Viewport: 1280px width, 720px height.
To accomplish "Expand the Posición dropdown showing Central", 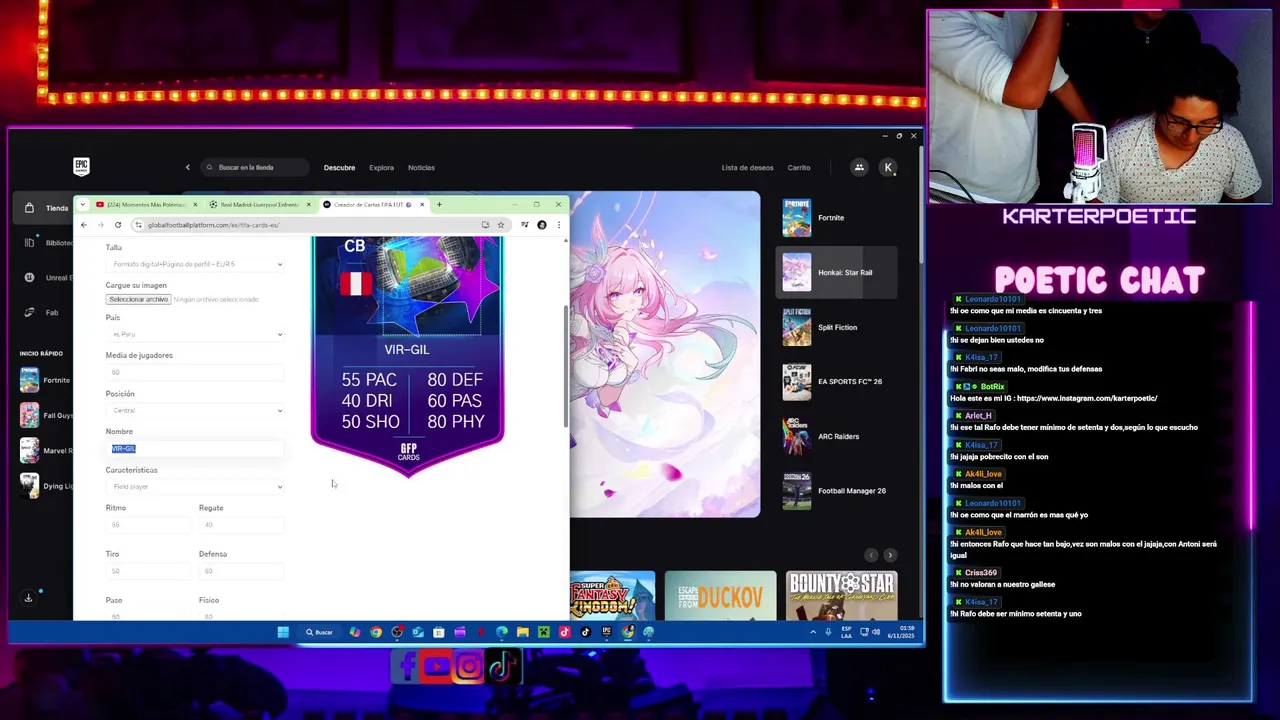I will [x=195, y=410].
